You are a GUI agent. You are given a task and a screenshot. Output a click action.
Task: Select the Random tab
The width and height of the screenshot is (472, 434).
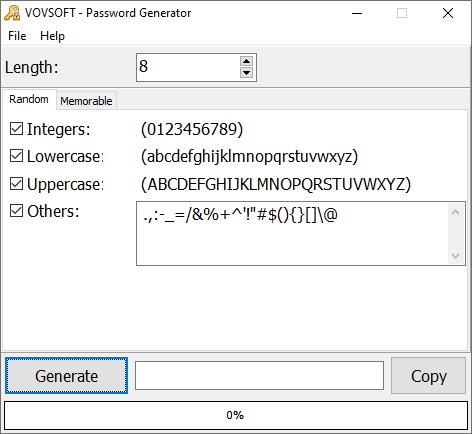click(x=29, y=99)
